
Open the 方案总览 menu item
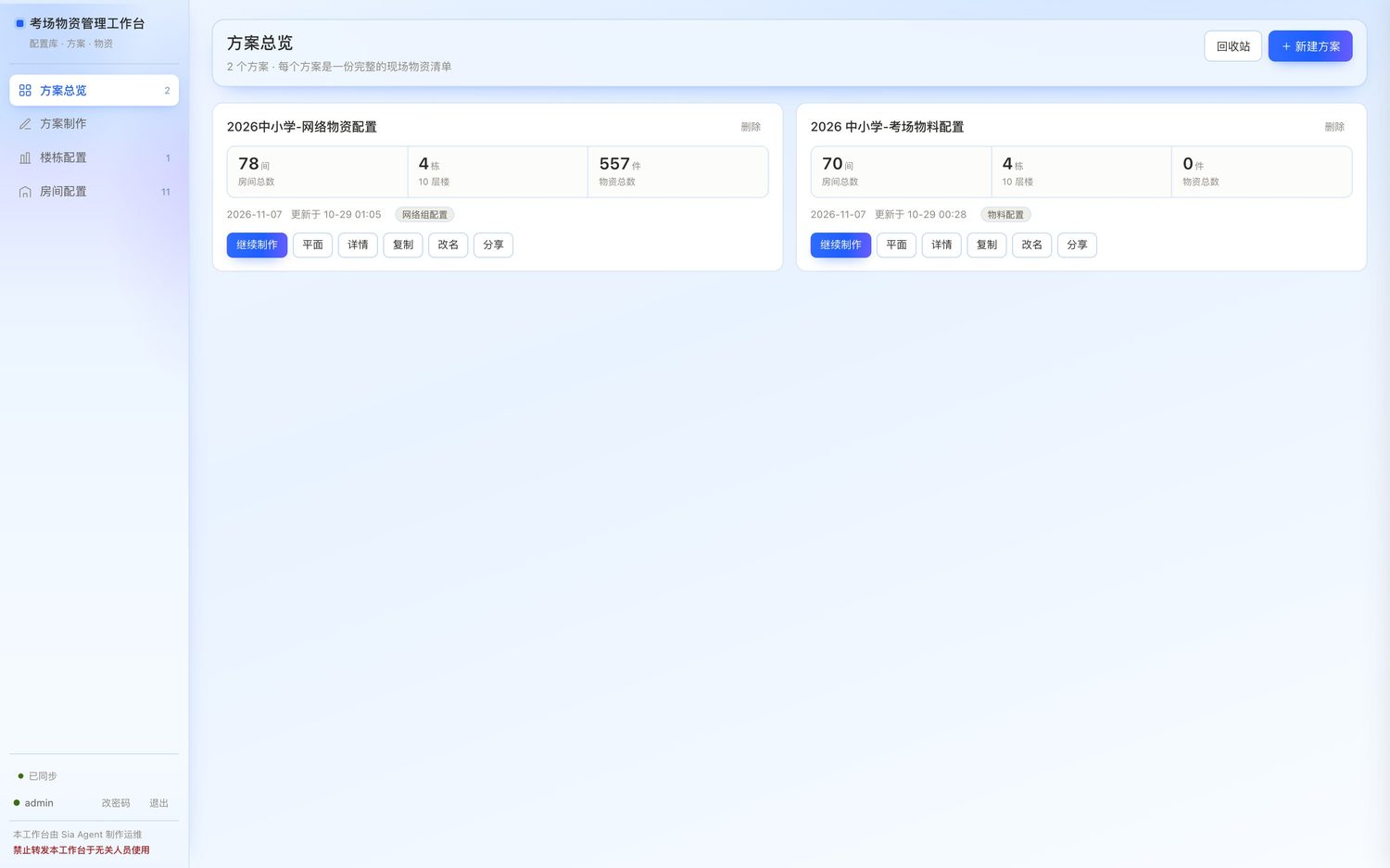pos(94,91)
